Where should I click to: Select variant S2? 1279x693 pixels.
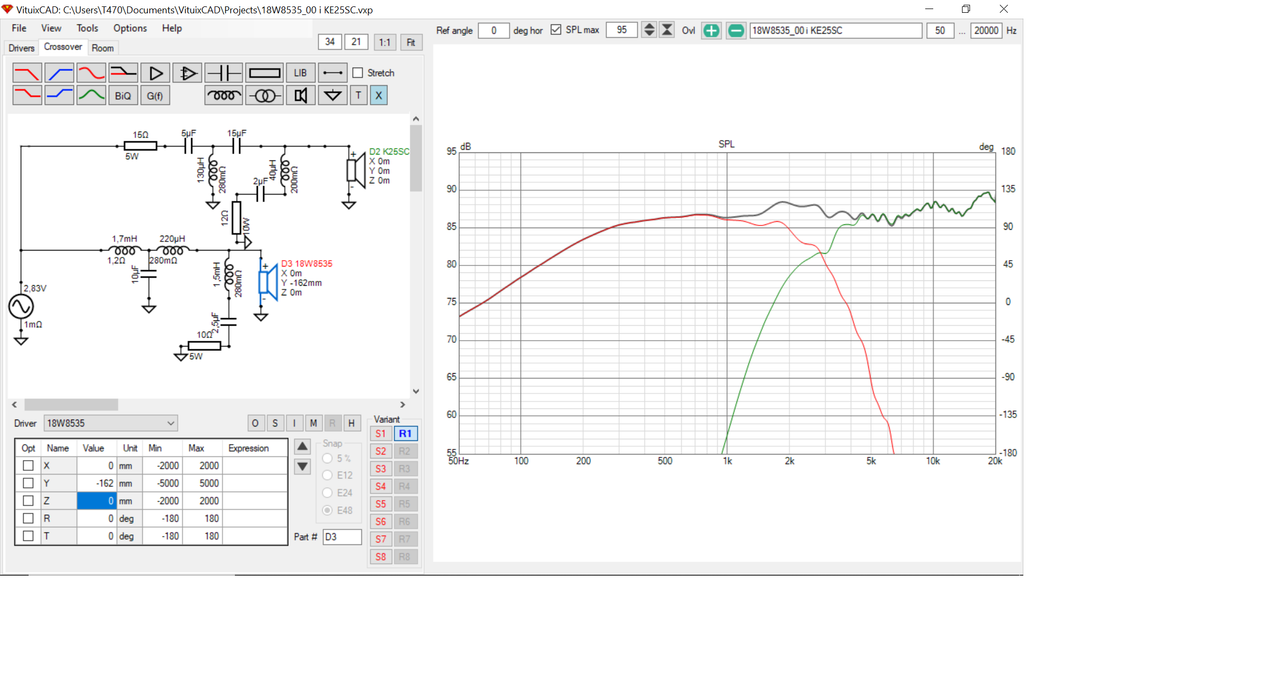380,451
